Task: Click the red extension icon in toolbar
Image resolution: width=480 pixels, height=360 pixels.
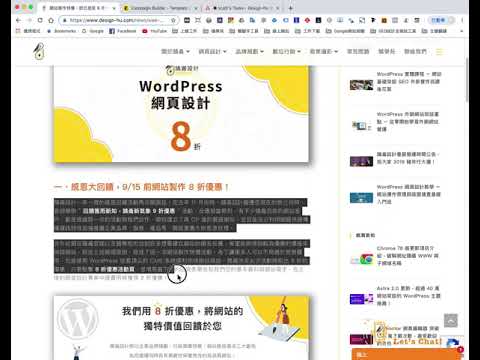Action: (x=307, y=20)
